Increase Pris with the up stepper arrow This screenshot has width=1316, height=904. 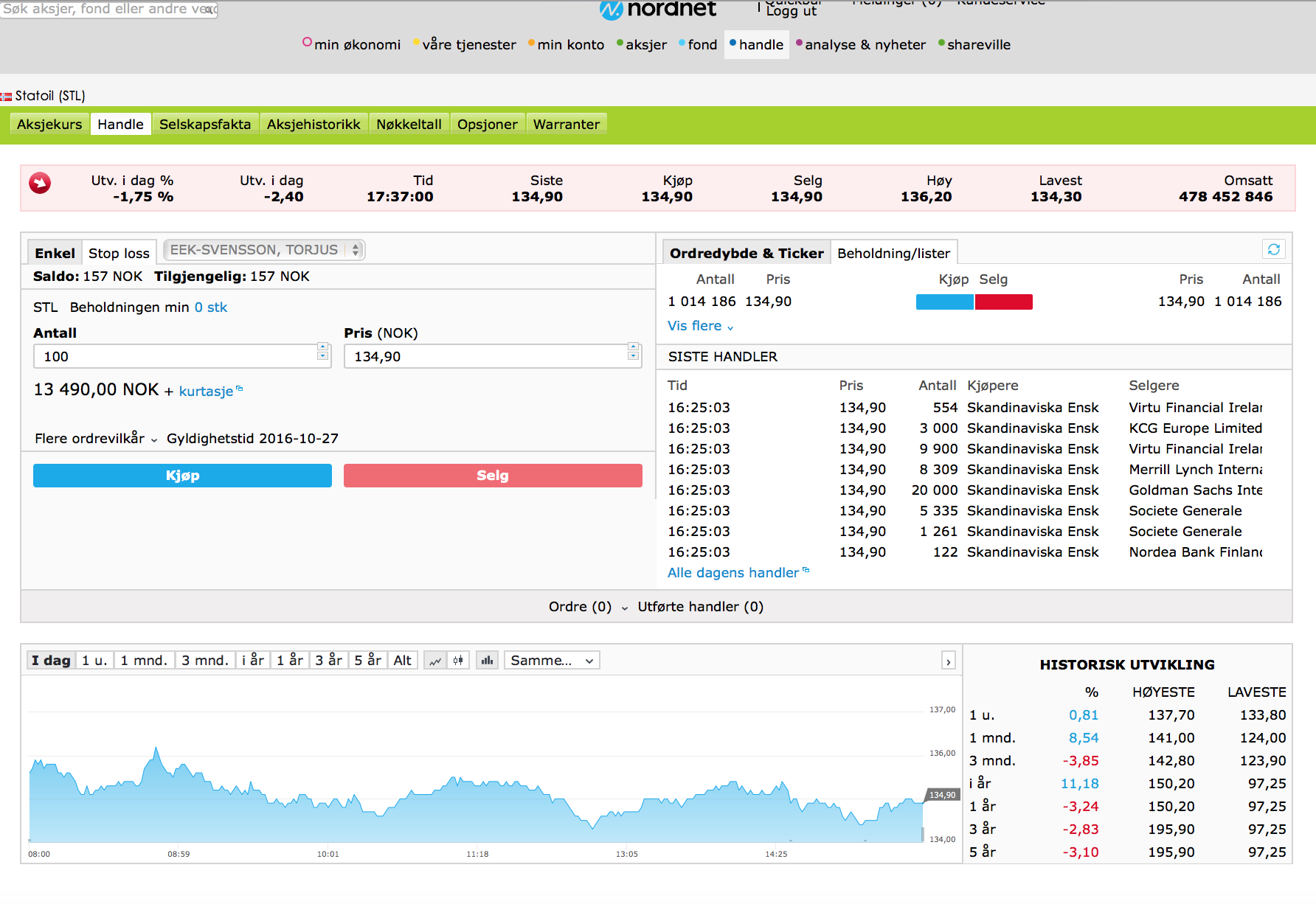(633, 347)
